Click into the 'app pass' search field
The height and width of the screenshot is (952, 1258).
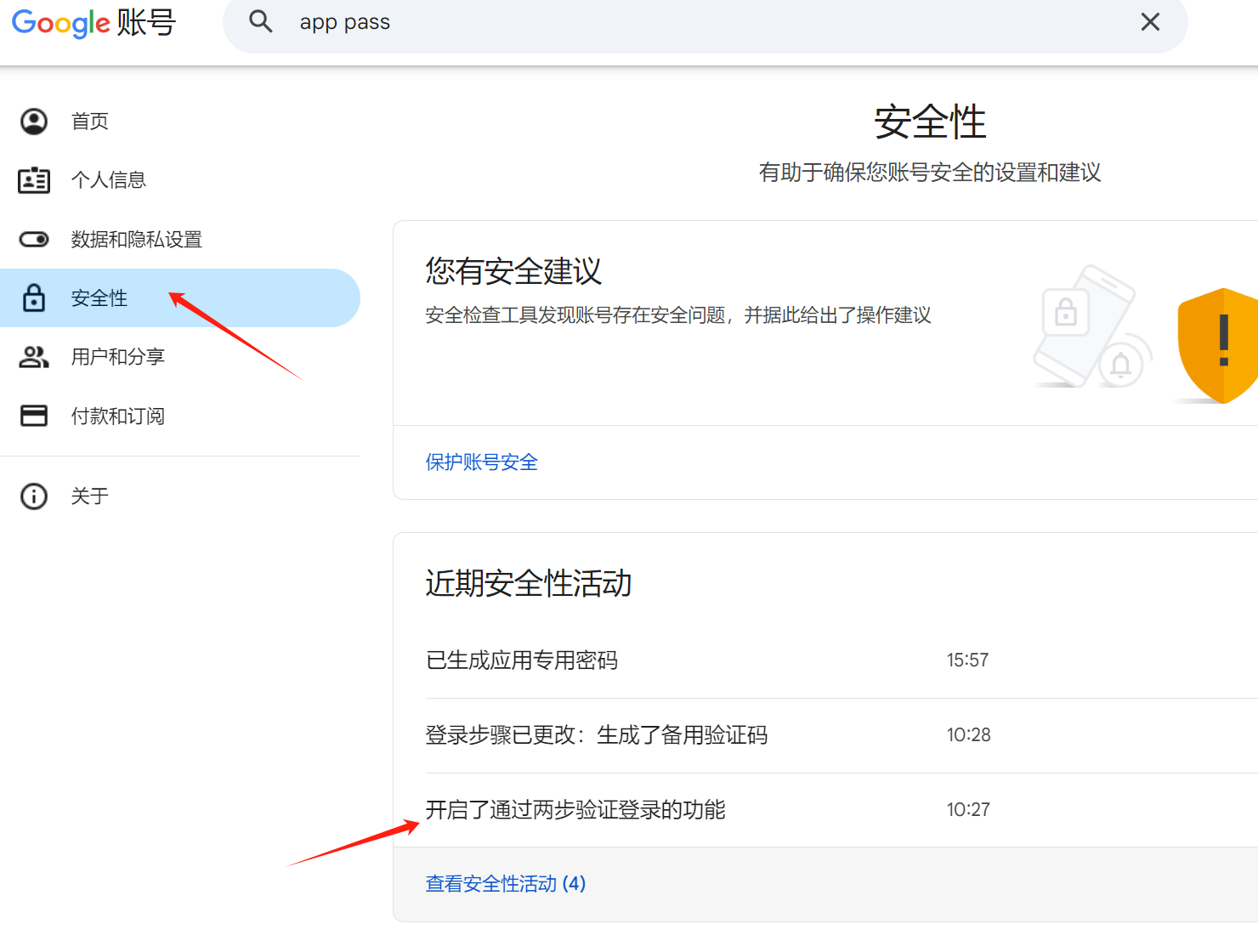(x=705, y=23)
